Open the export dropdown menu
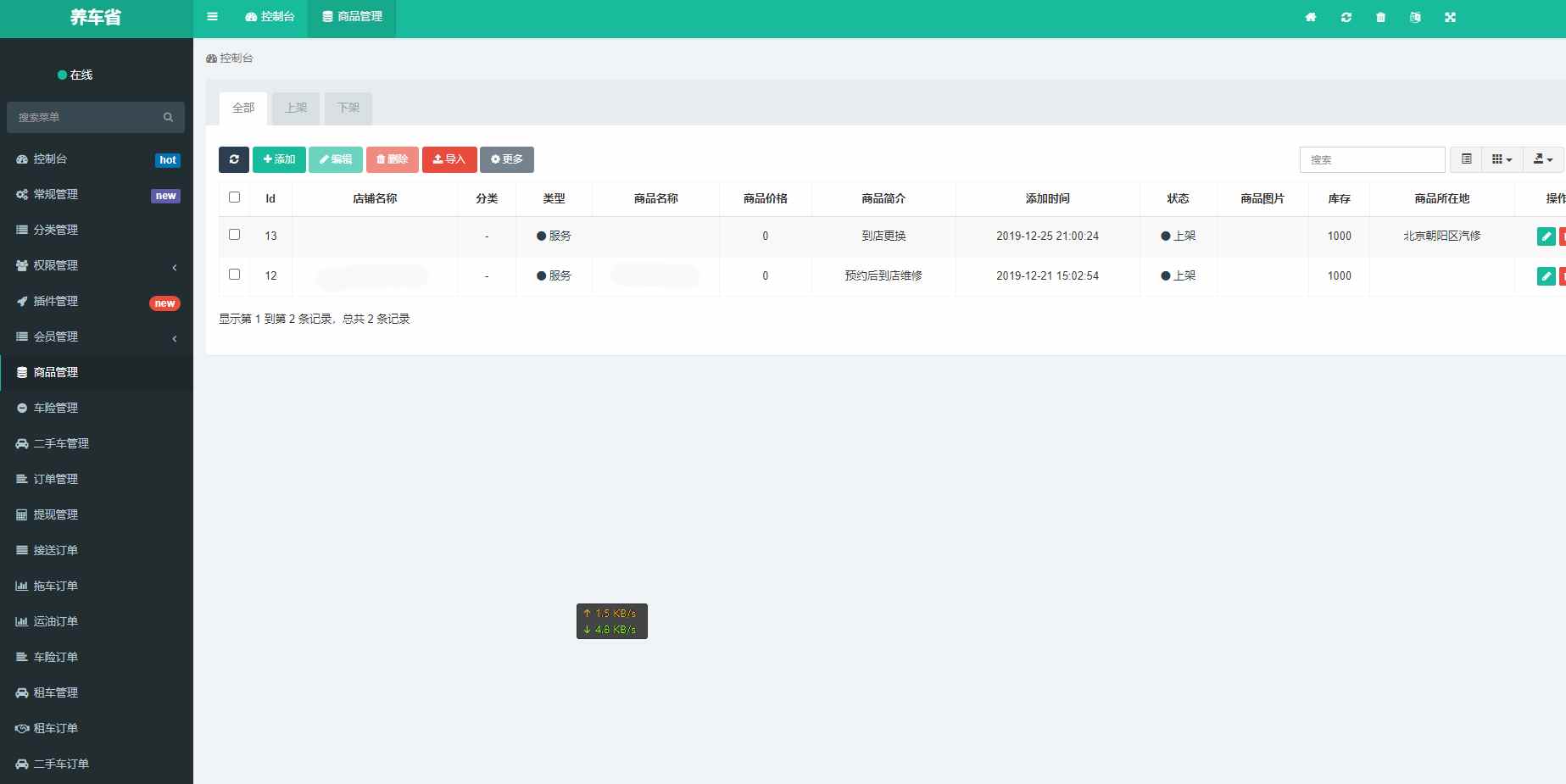1566x784 pixels. click(1543, 159)
